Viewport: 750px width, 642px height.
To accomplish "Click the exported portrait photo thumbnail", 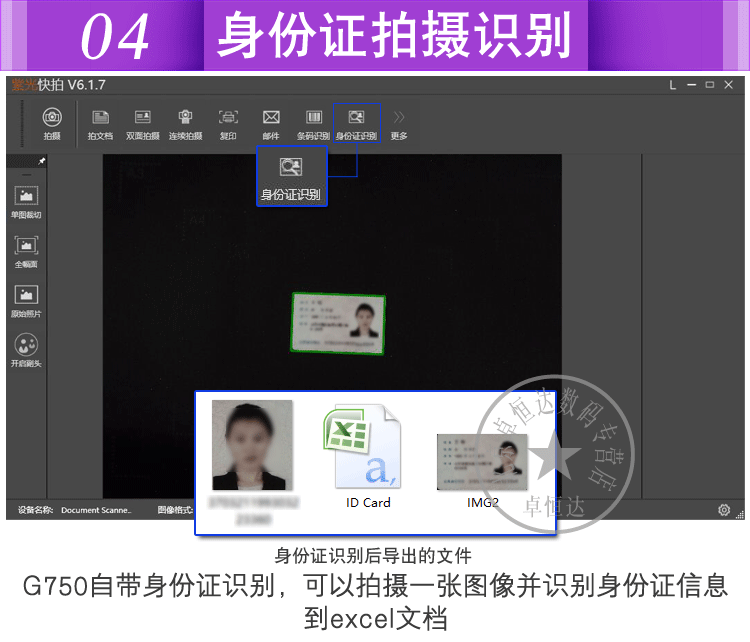I will 252,444.
